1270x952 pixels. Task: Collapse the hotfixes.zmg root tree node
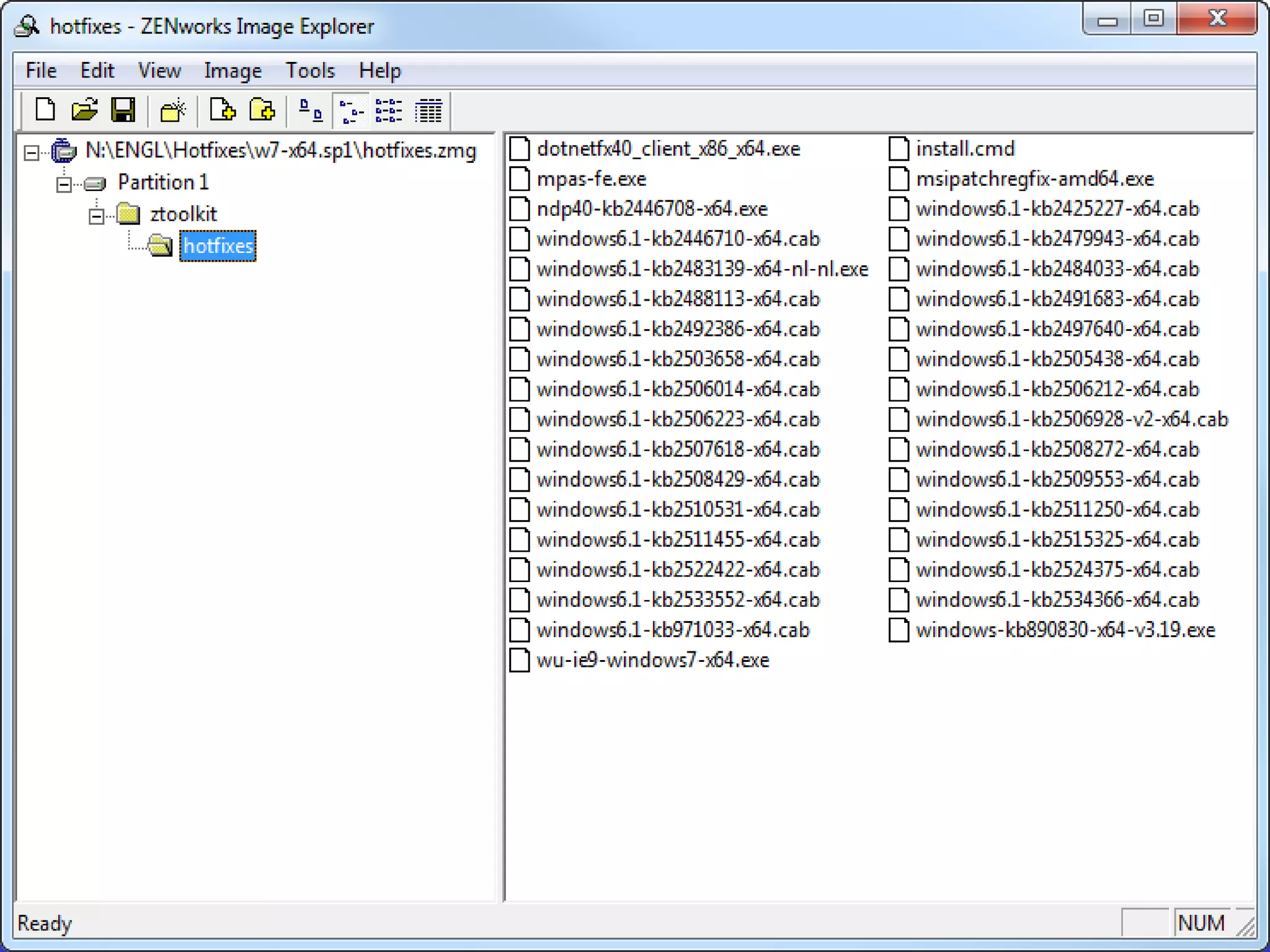click(x=31, y=152)
